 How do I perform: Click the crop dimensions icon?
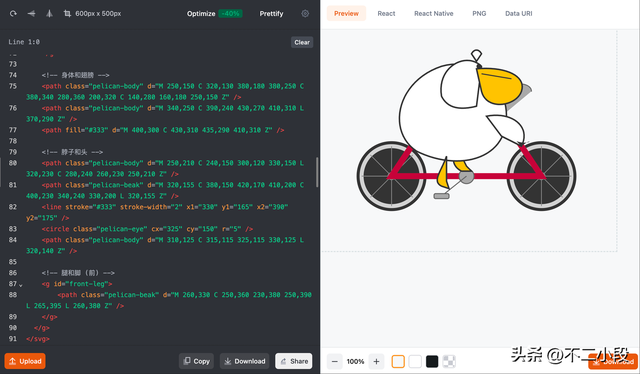point(67,13)
